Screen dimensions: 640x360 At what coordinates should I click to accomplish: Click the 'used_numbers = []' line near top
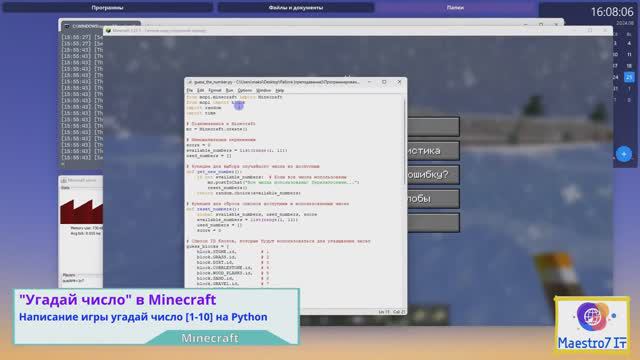[209, 156]
